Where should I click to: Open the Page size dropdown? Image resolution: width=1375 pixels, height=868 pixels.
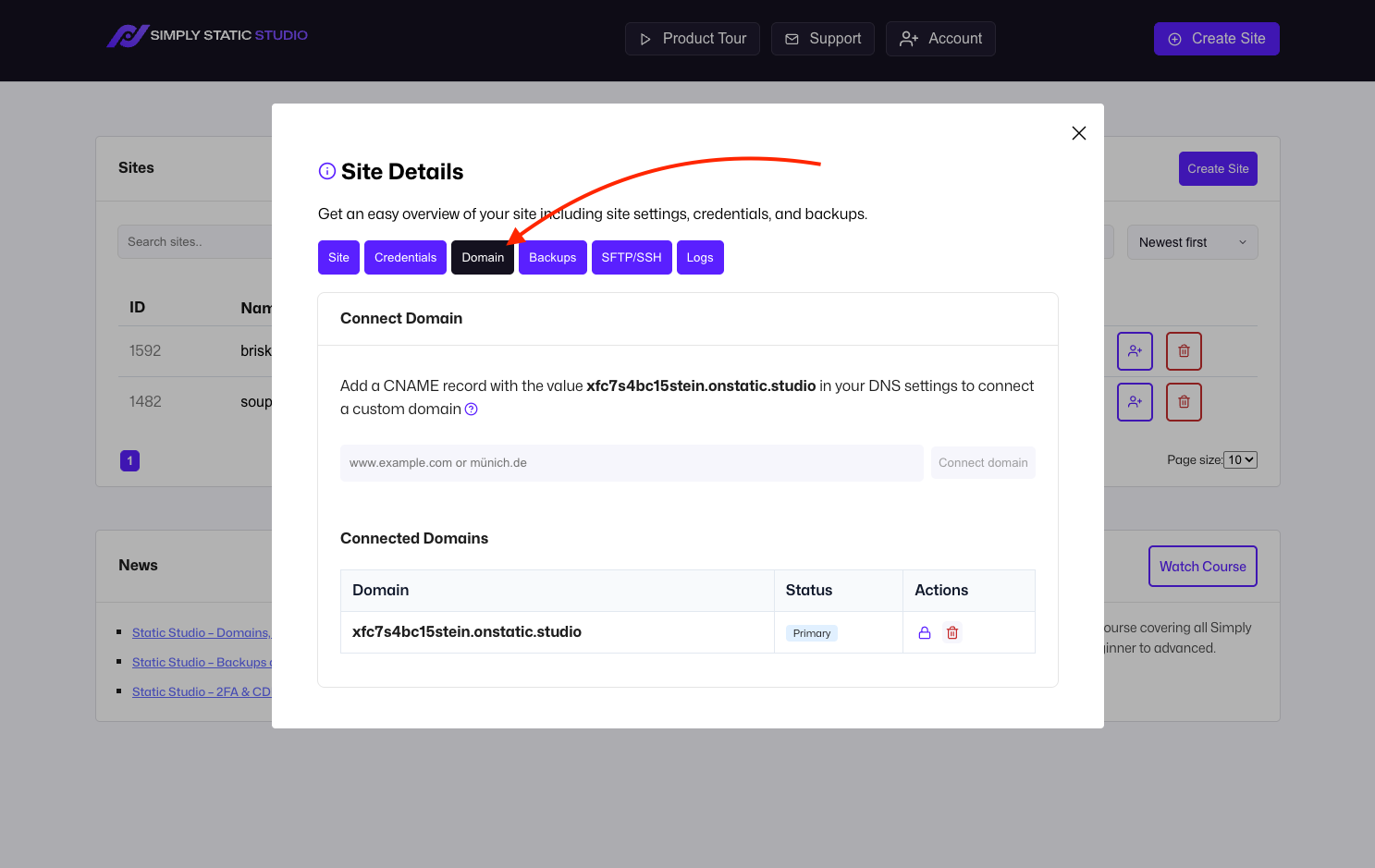click(1240, 460)
